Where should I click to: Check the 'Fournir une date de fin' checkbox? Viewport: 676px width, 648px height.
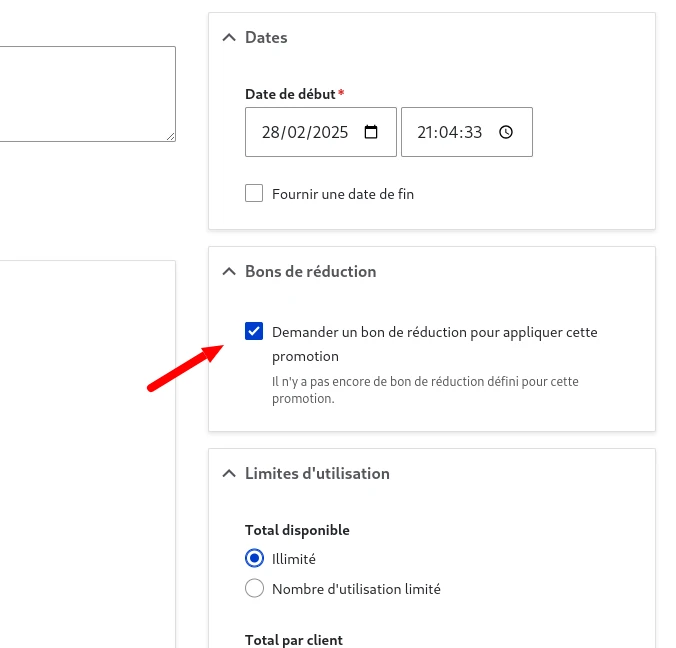click(254, 194)
